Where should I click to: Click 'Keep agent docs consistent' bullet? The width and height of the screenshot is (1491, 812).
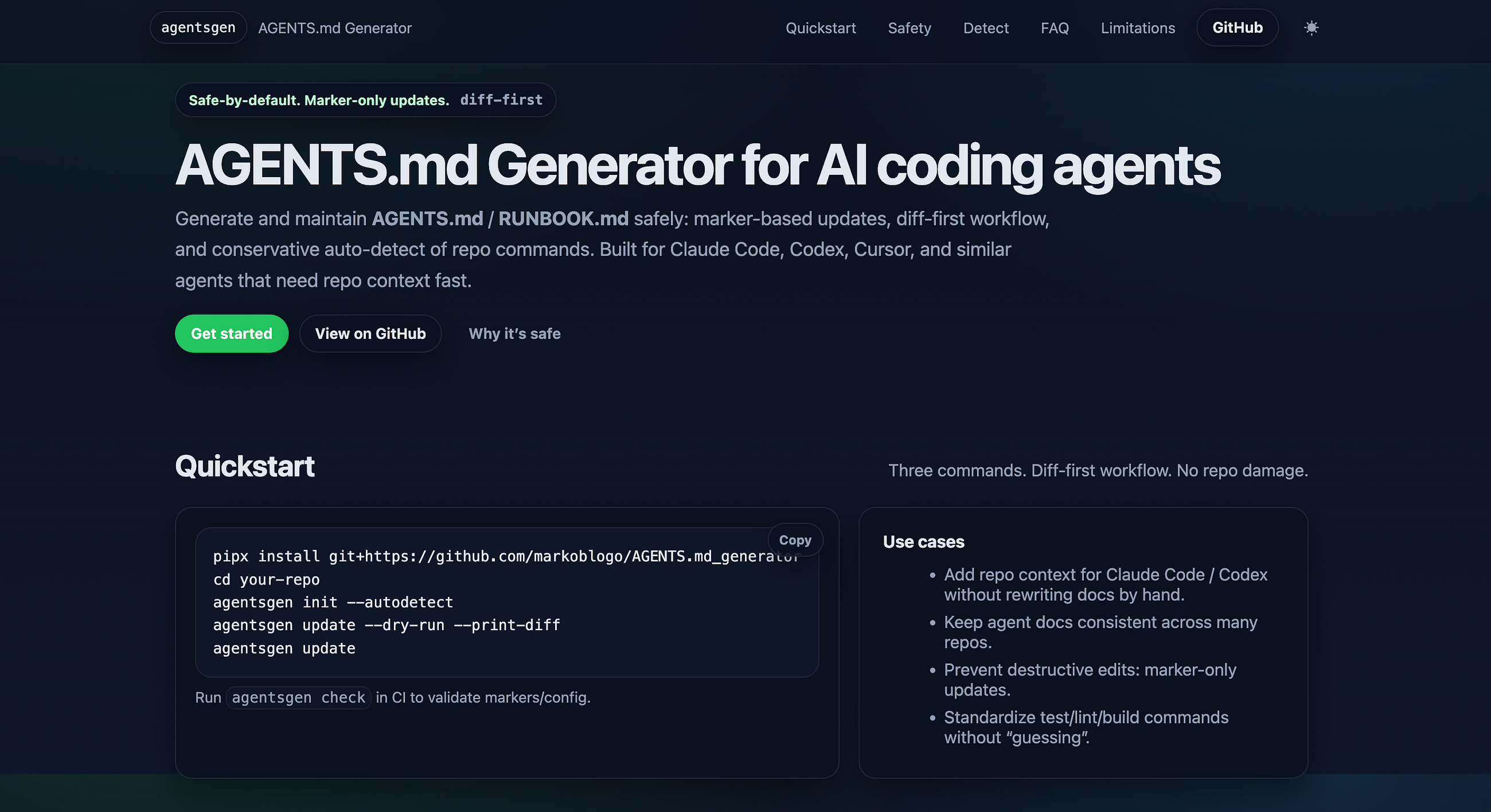1100,632
